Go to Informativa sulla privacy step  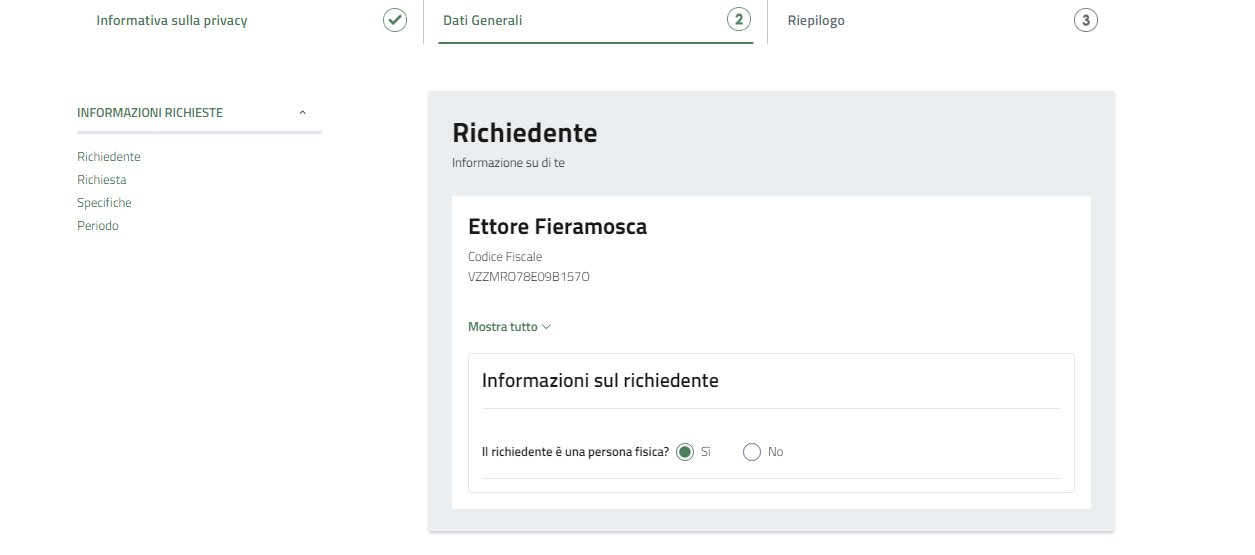point(171,20)
